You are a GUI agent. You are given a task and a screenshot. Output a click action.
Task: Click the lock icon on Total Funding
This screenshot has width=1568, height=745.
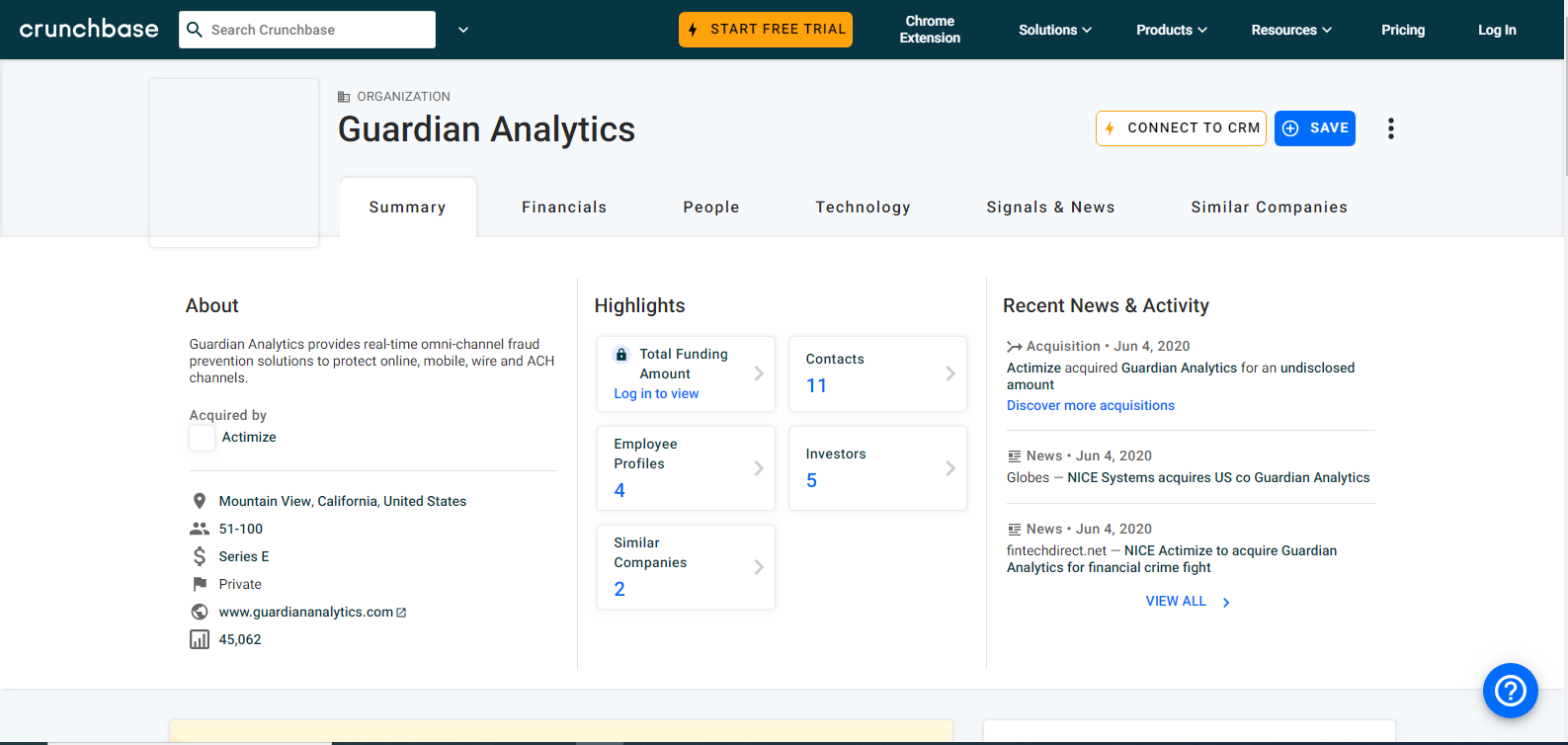(x=621, y=354)
